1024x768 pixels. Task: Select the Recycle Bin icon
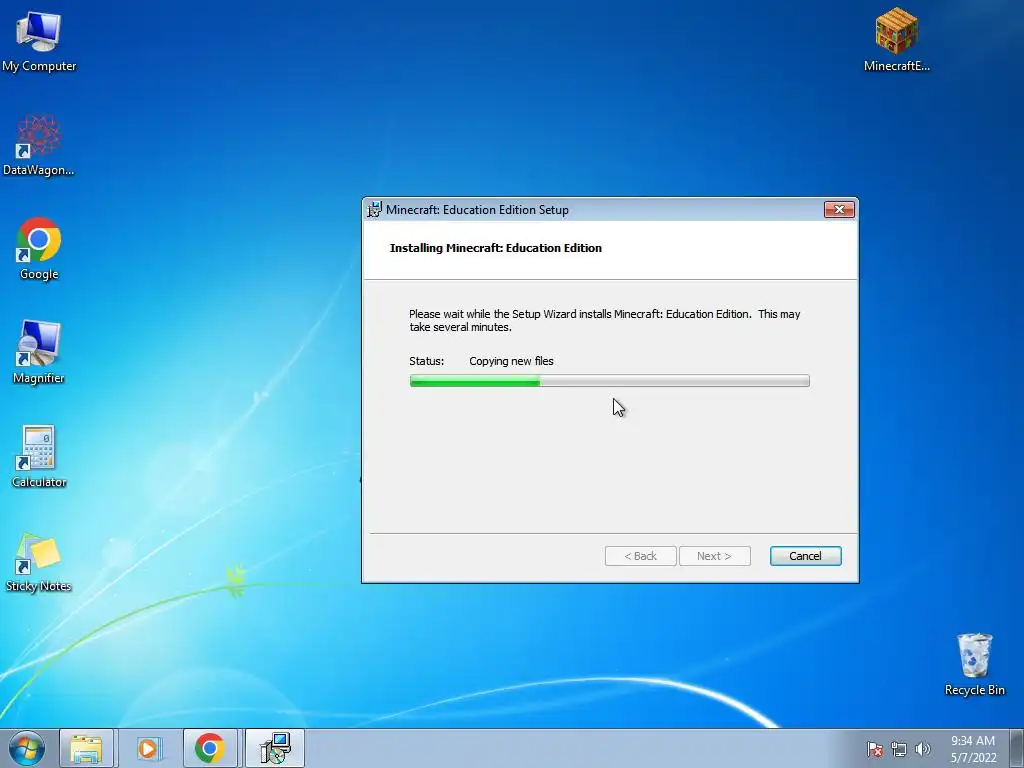tap(974, 664)
